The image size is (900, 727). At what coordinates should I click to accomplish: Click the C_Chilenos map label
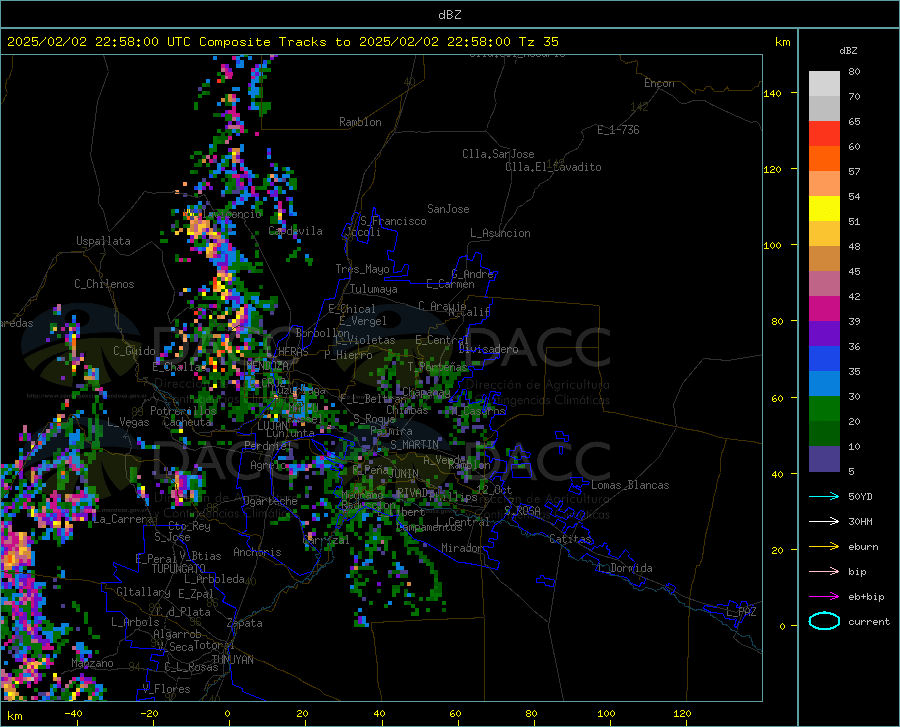coord(104,284)
